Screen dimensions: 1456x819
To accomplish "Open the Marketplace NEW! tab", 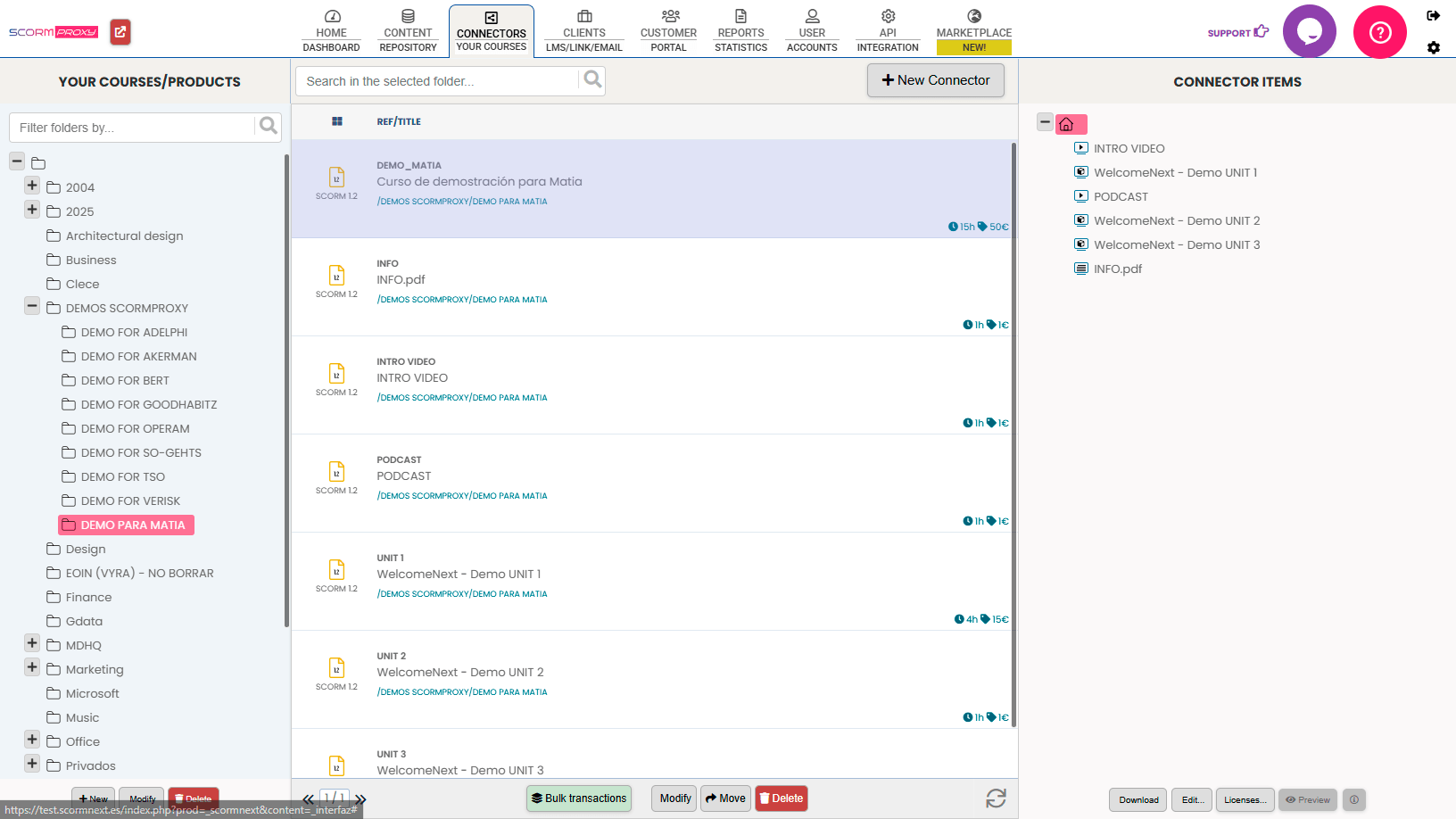I will pyautogui.click(x=974, y=31).
